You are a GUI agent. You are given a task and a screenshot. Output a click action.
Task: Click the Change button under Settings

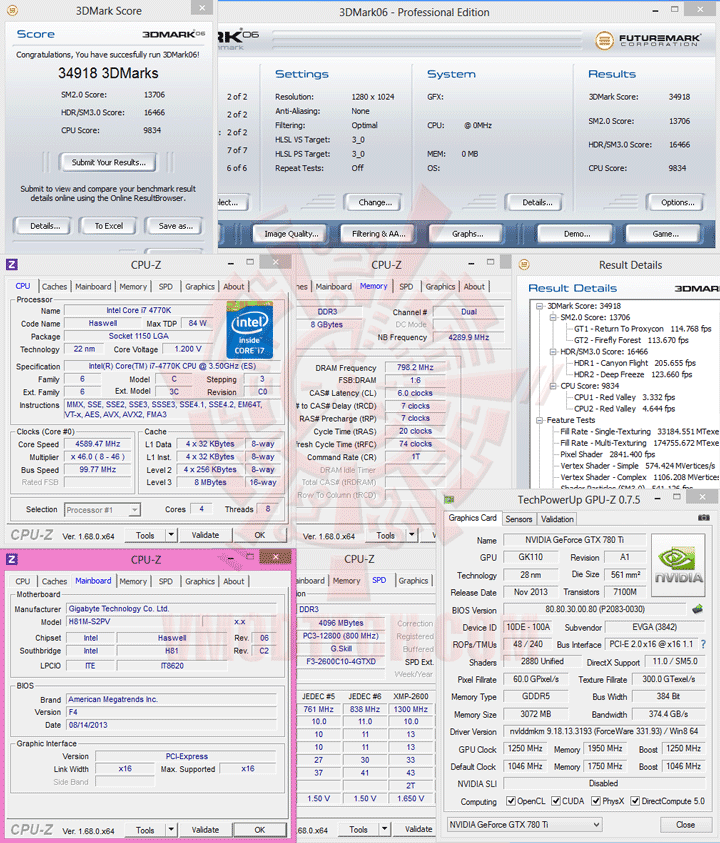375,203
